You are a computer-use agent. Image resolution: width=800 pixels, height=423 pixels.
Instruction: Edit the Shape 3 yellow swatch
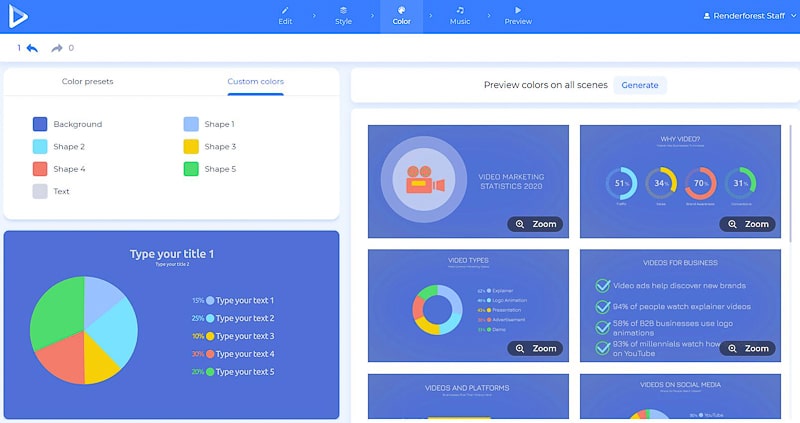(x=191, y=147)
